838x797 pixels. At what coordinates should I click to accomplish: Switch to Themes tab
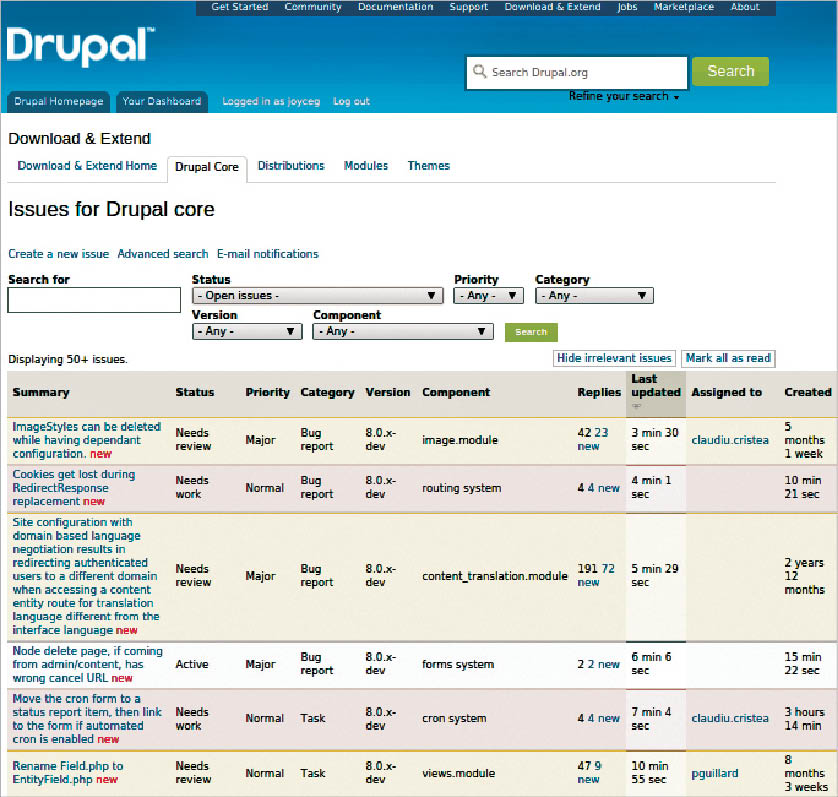pos(429,166)
